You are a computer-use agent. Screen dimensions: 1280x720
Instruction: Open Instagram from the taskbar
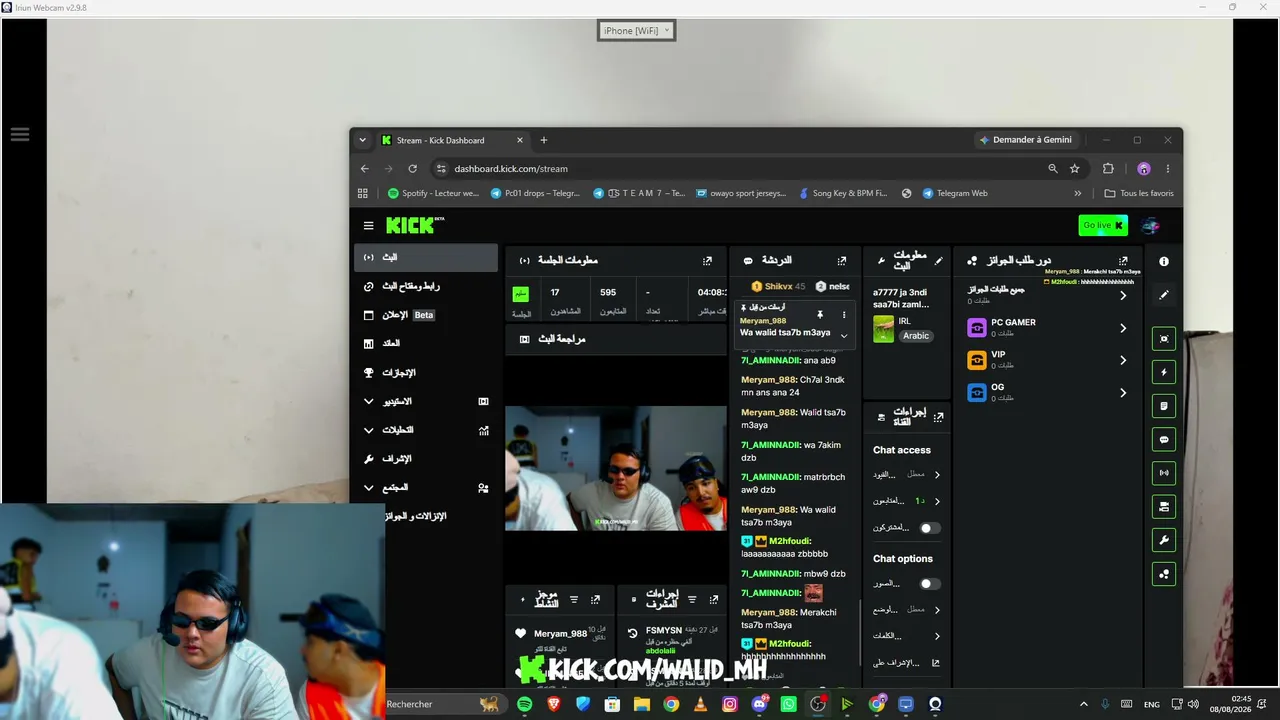pyautogui.click(x=730, y=704)
